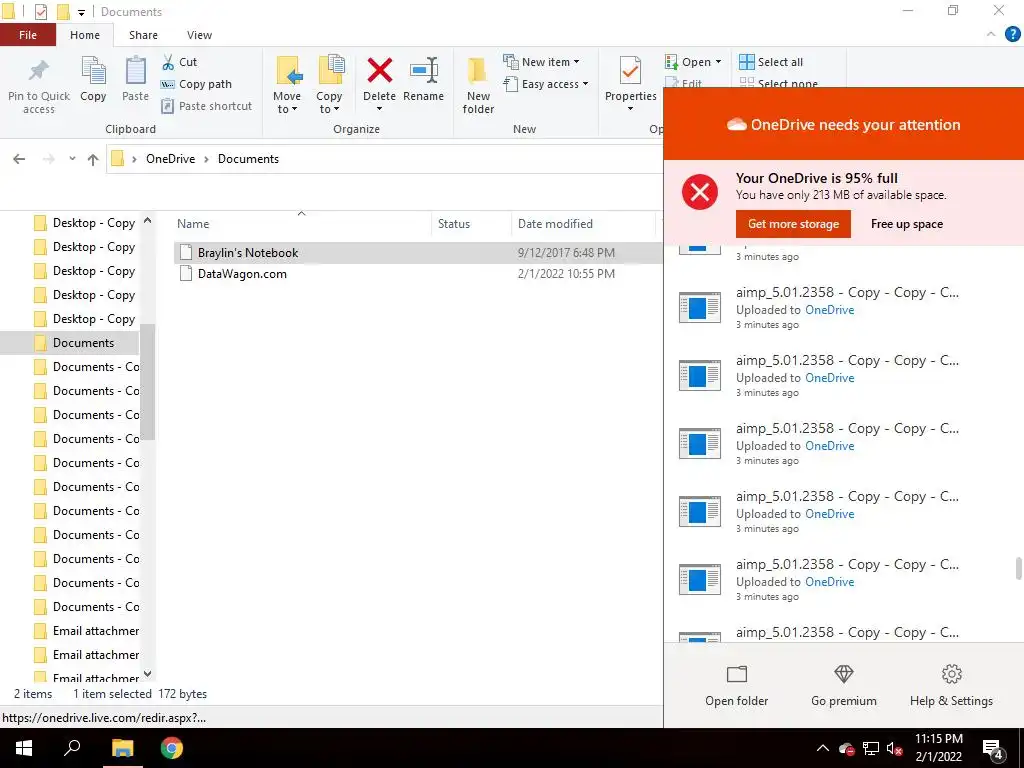Click the Paste clipboard icon
This screenshot has height=768, width=1024.
(x=135, y=71)
